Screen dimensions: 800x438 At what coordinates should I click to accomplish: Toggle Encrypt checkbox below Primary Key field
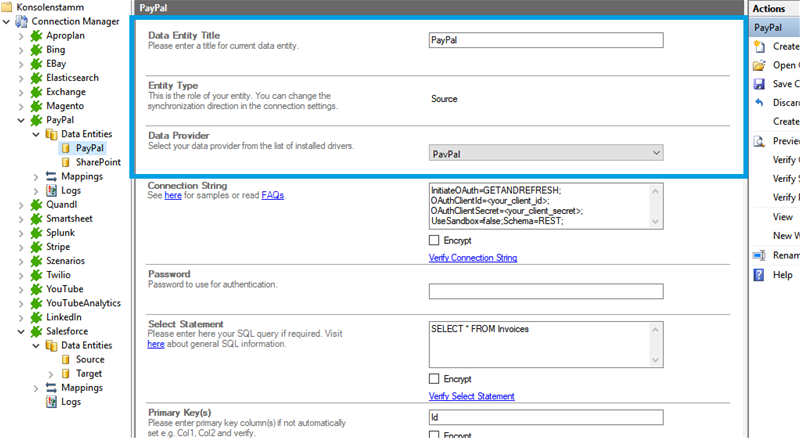(x=433, y=435)
